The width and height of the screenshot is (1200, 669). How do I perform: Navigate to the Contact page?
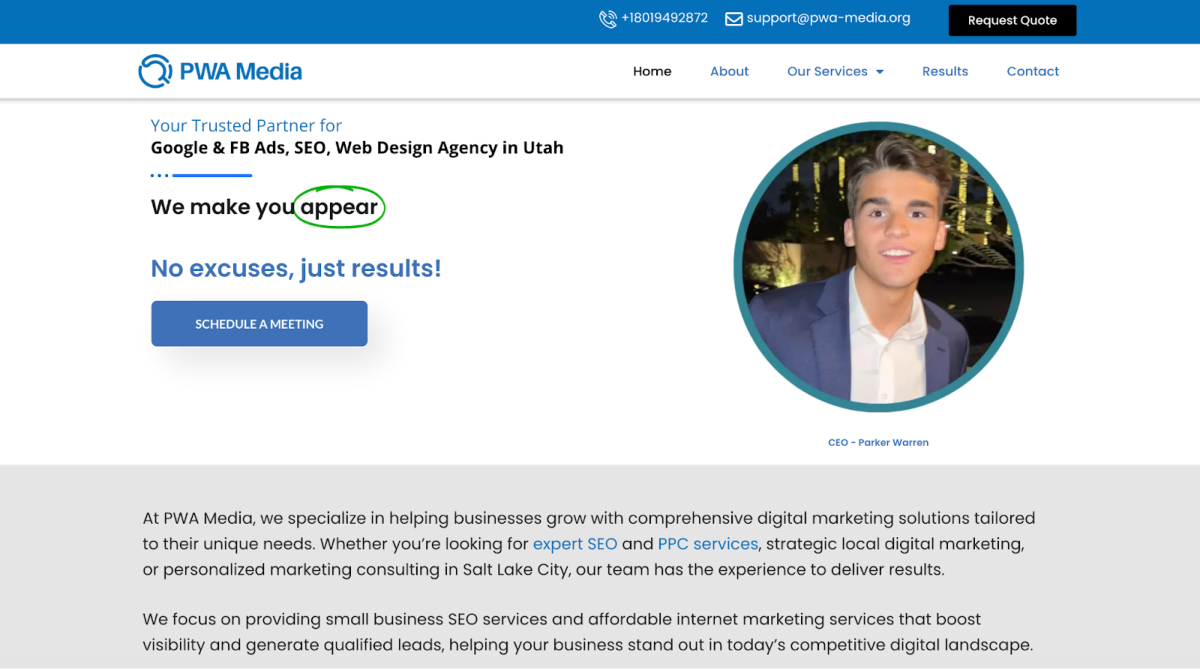(1032, 72)
